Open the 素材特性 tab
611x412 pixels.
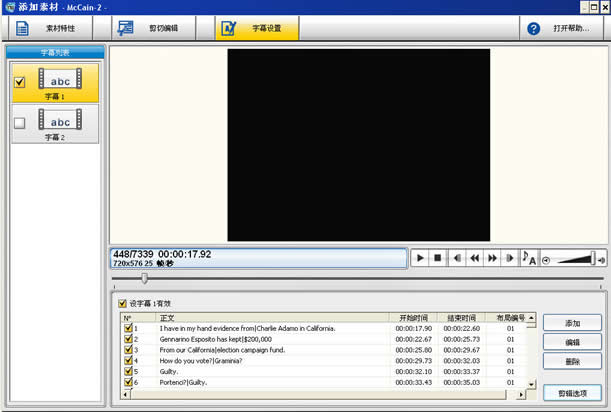tap(50, 28)
